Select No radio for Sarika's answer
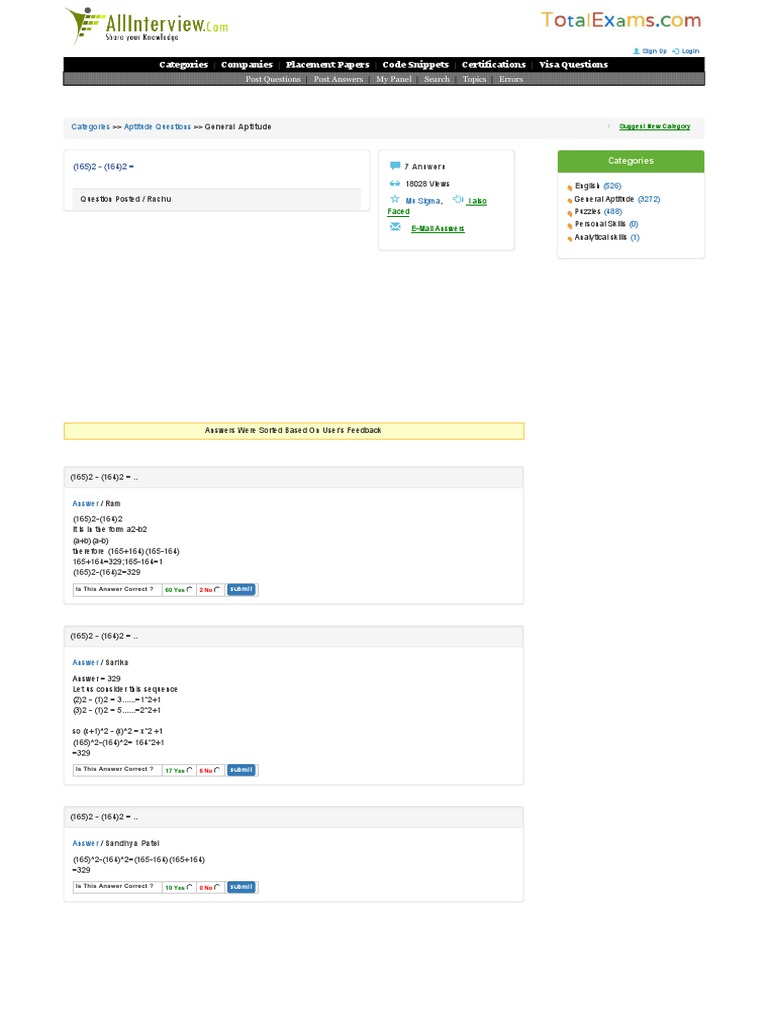The width and height of the screenshot is (768, 1024). [x=217, y=770]
